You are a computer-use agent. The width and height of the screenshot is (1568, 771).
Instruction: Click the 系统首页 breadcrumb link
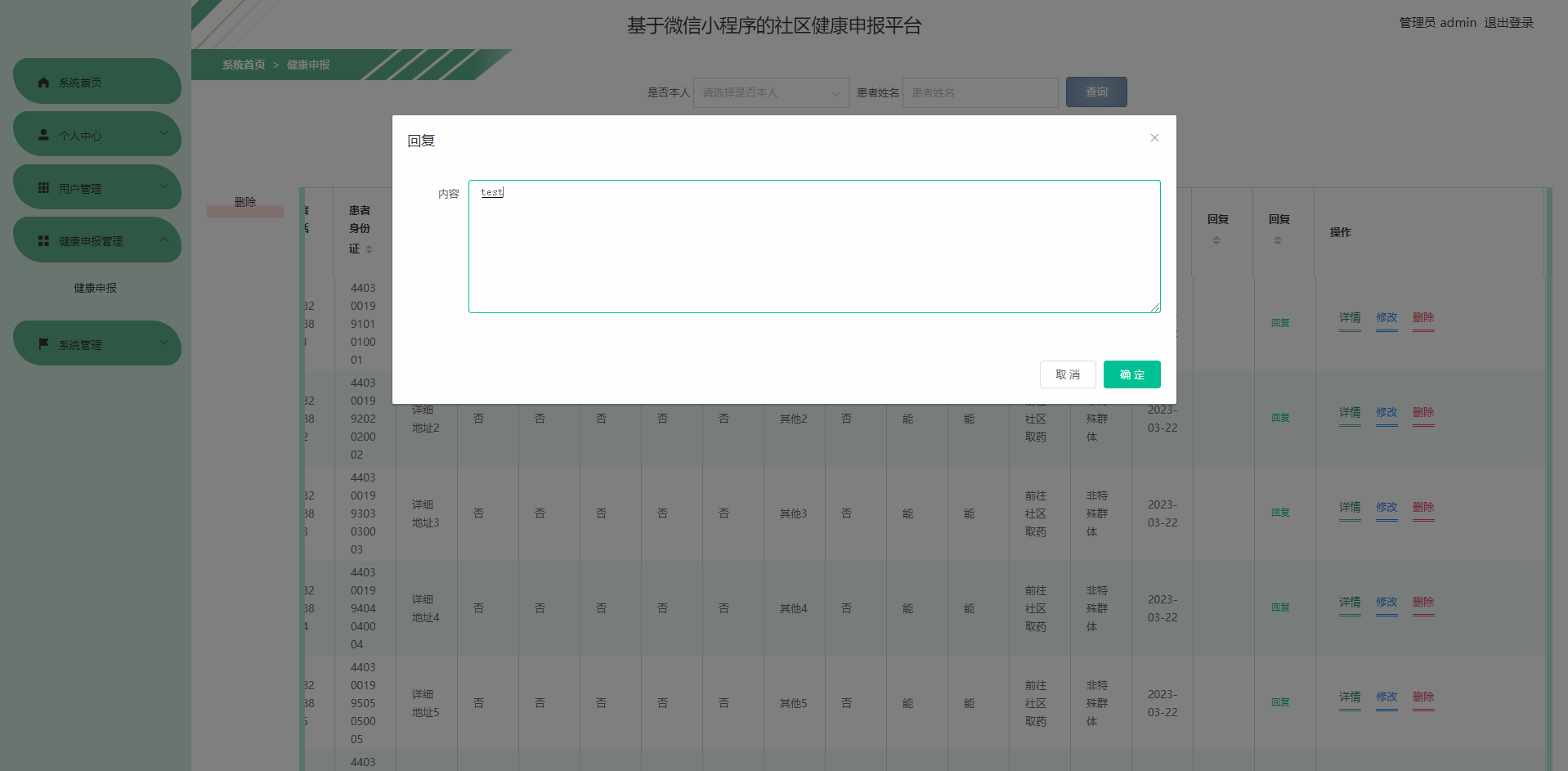click(244, 65)
